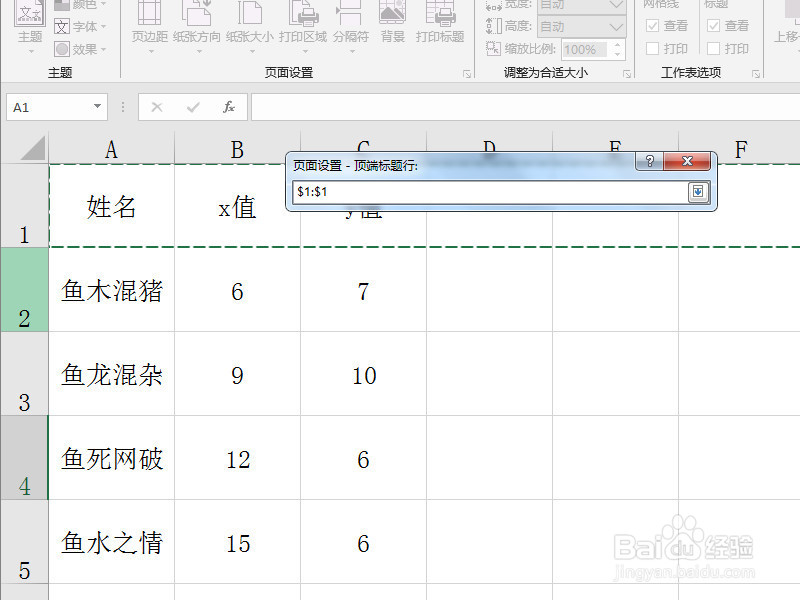This screenshot has height=600, width=800.
Task: Click the formula bar Enter checkmark
Action: (x=193, y=107)
